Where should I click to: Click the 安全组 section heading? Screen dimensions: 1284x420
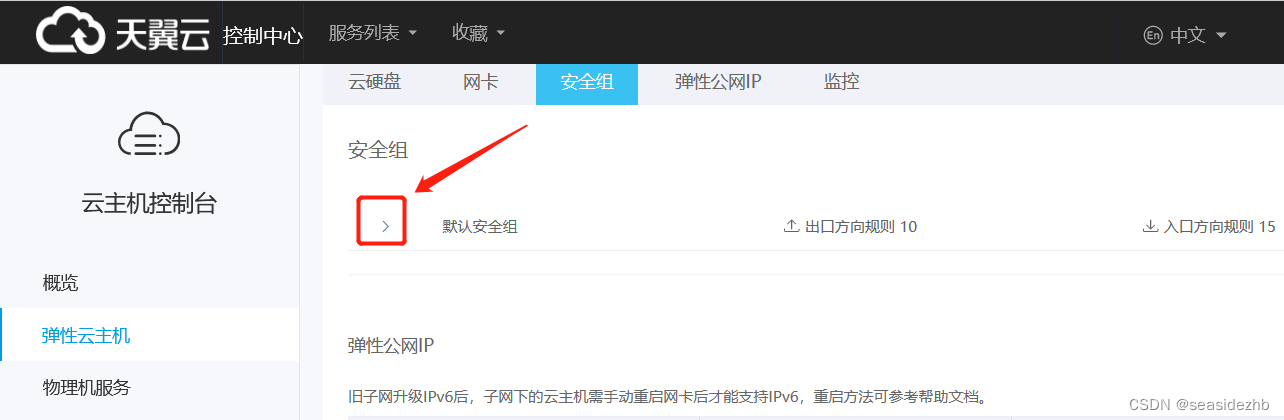click(x=378, y=150)
